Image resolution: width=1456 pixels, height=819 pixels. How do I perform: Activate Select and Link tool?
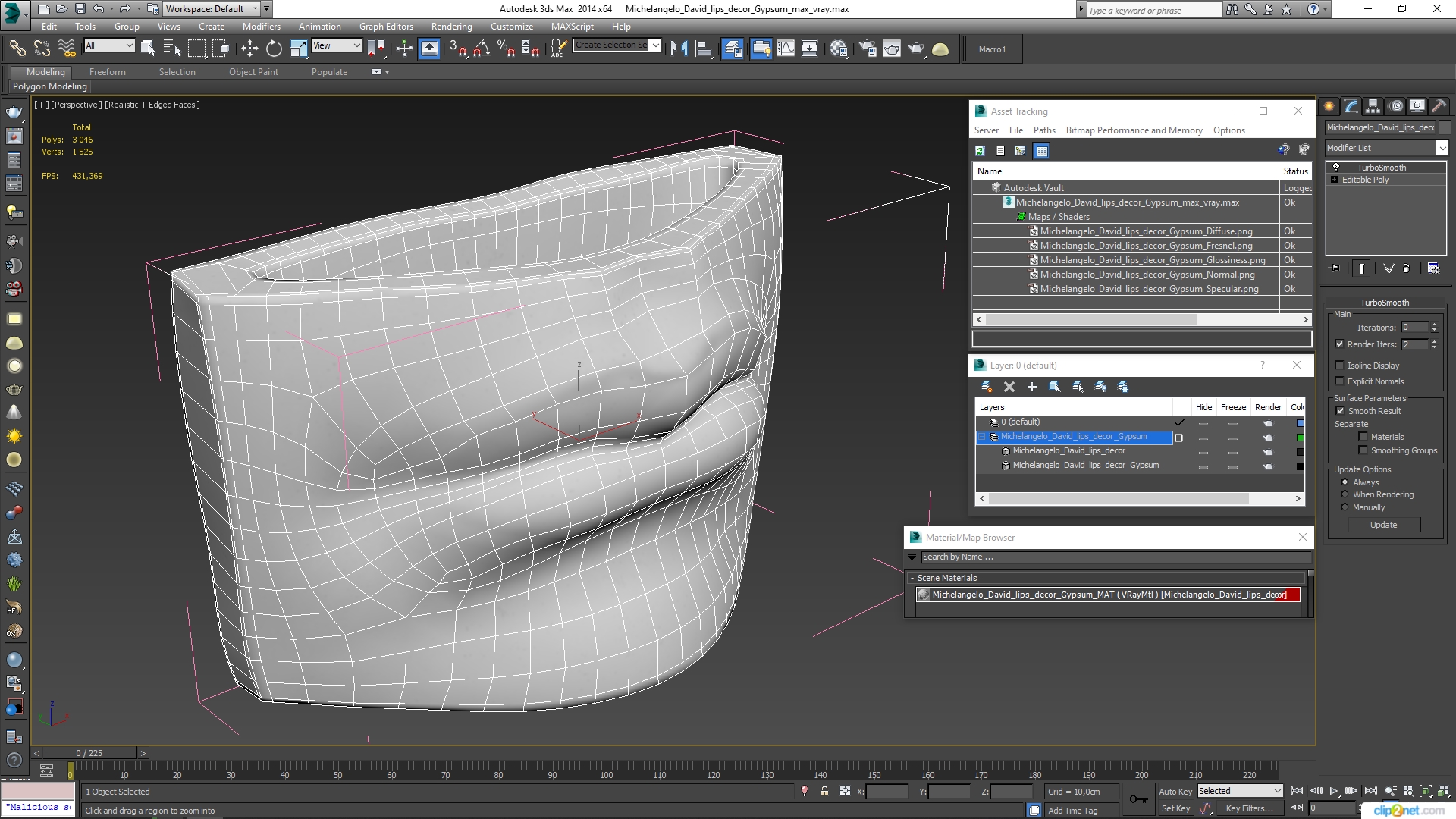17,49
